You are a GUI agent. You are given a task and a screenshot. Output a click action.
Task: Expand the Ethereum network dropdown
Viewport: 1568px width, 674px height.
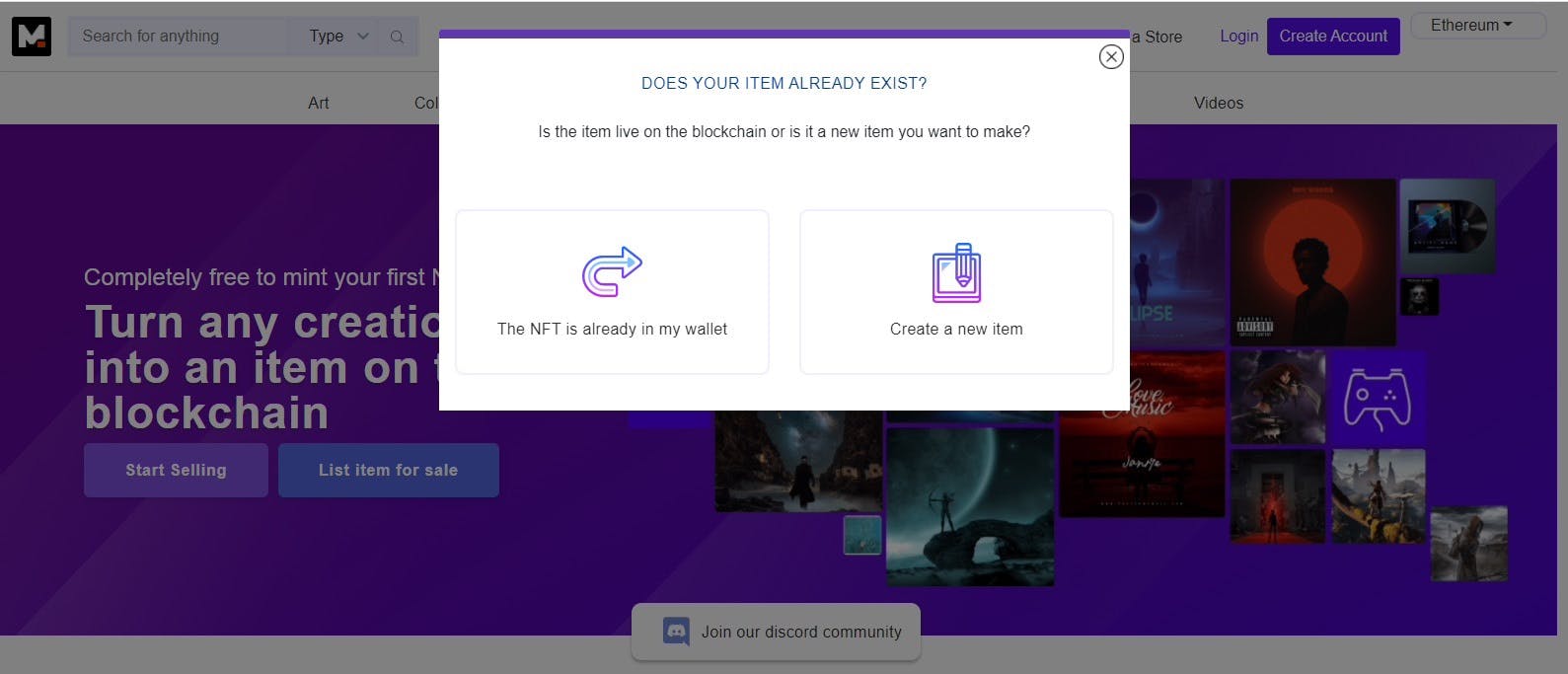1477,26
